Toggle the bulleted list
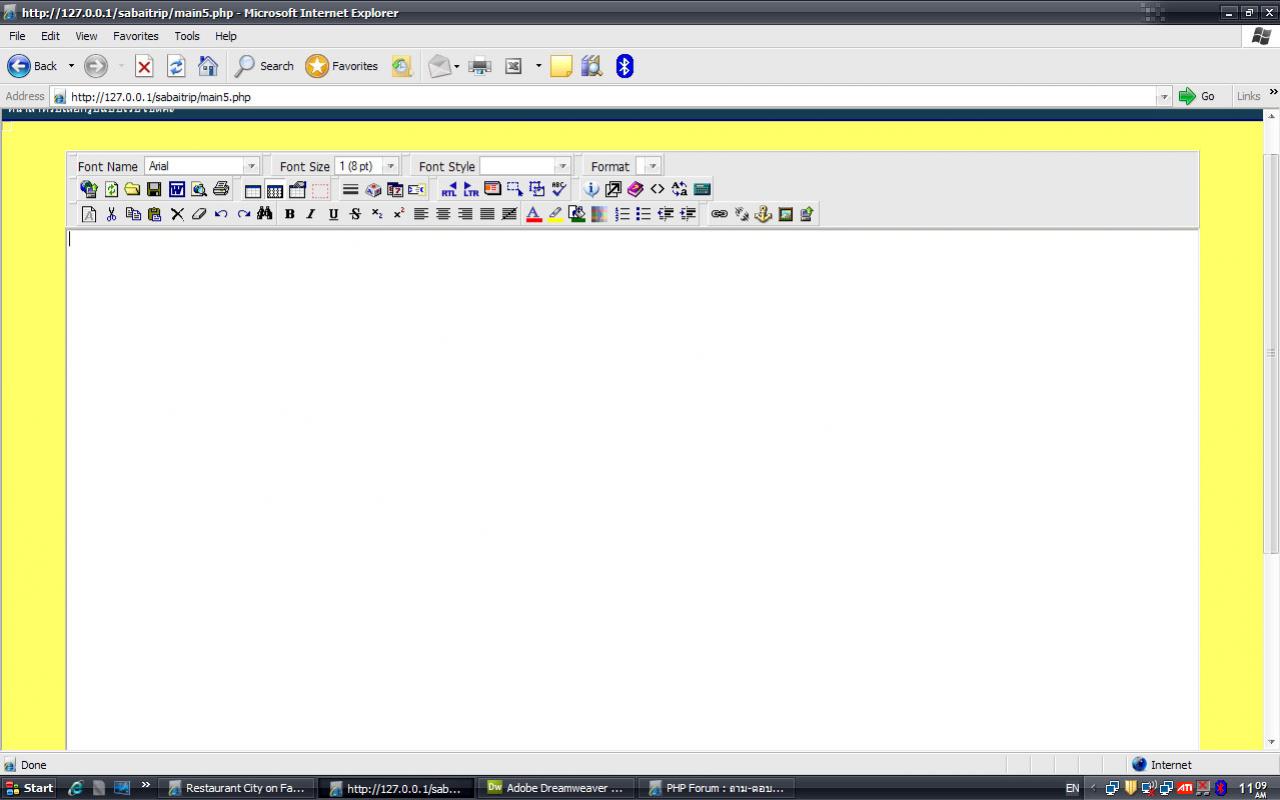Image resolution: width=1280 pixels, height=800 pixels. (644, 213)
